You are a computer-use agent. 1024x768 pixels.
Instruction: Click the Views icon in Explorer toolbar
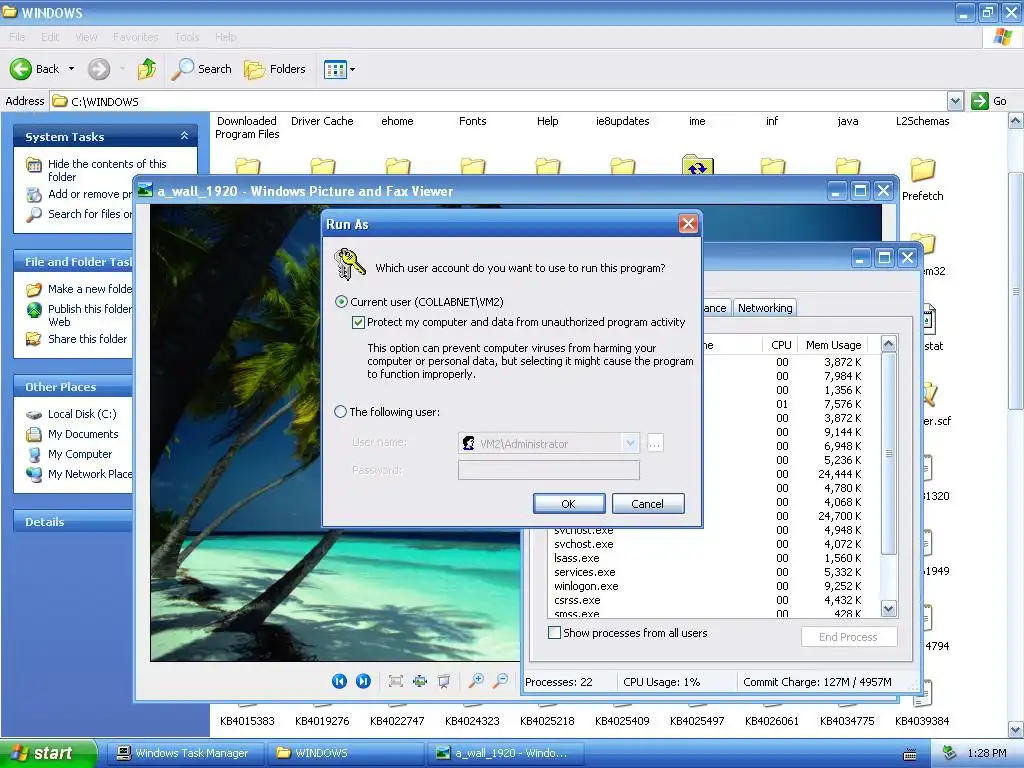(335, 69)
